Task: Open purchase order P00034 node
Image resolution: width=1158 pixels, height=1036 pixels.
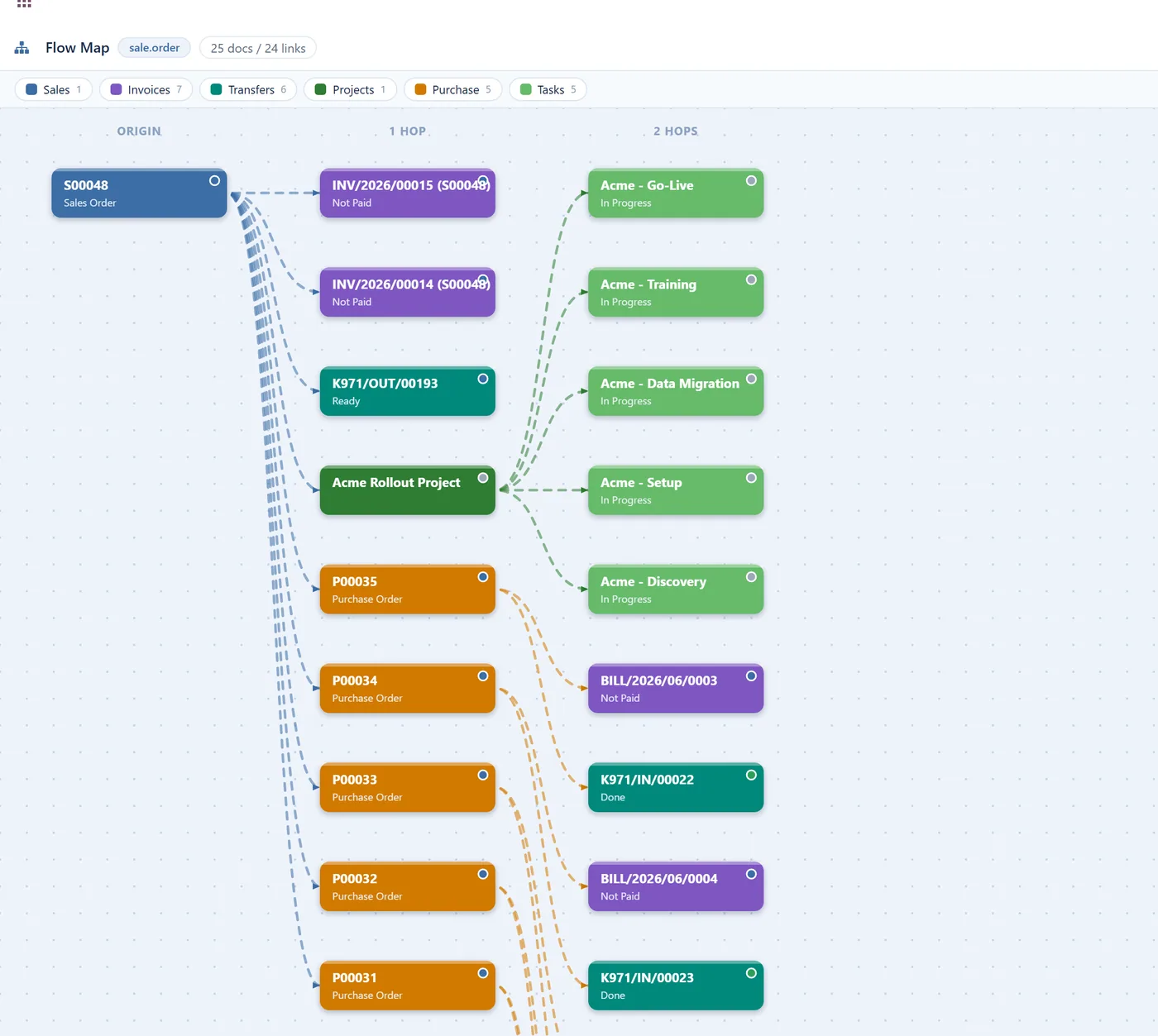Action: point(407,689)
